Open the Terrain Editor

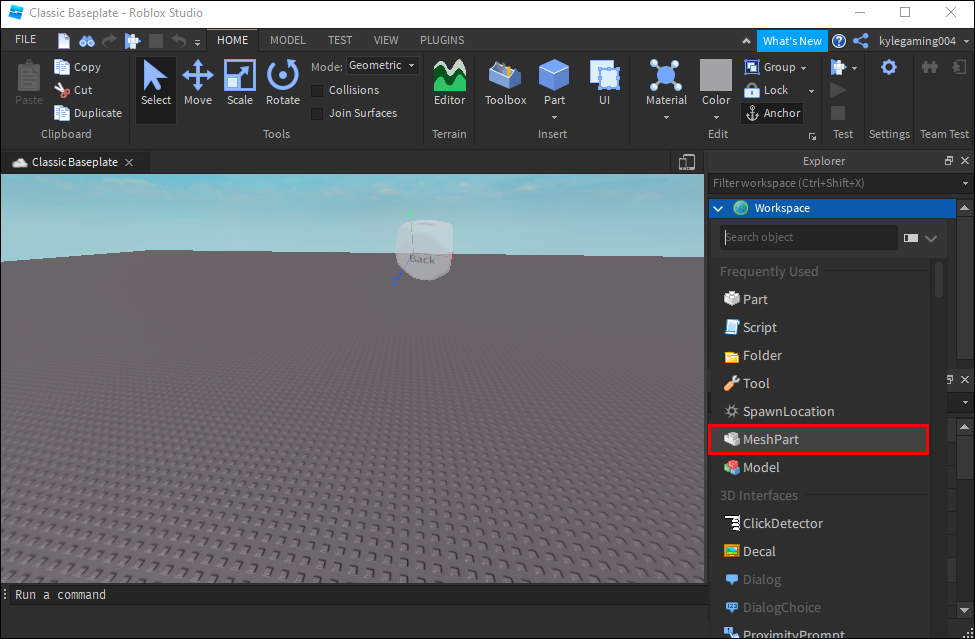coord(450,84)
